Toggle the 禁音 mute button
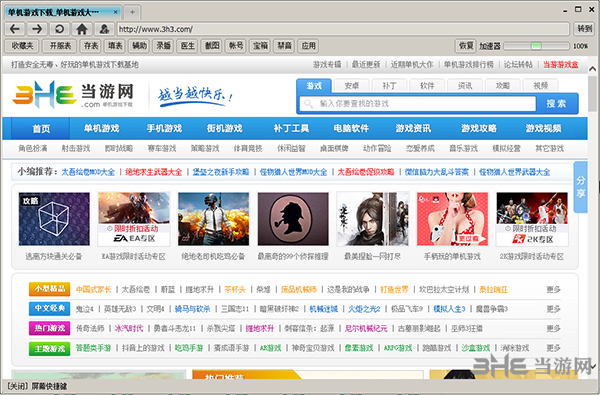The image size is (600, 395). [x=284, y=46]
